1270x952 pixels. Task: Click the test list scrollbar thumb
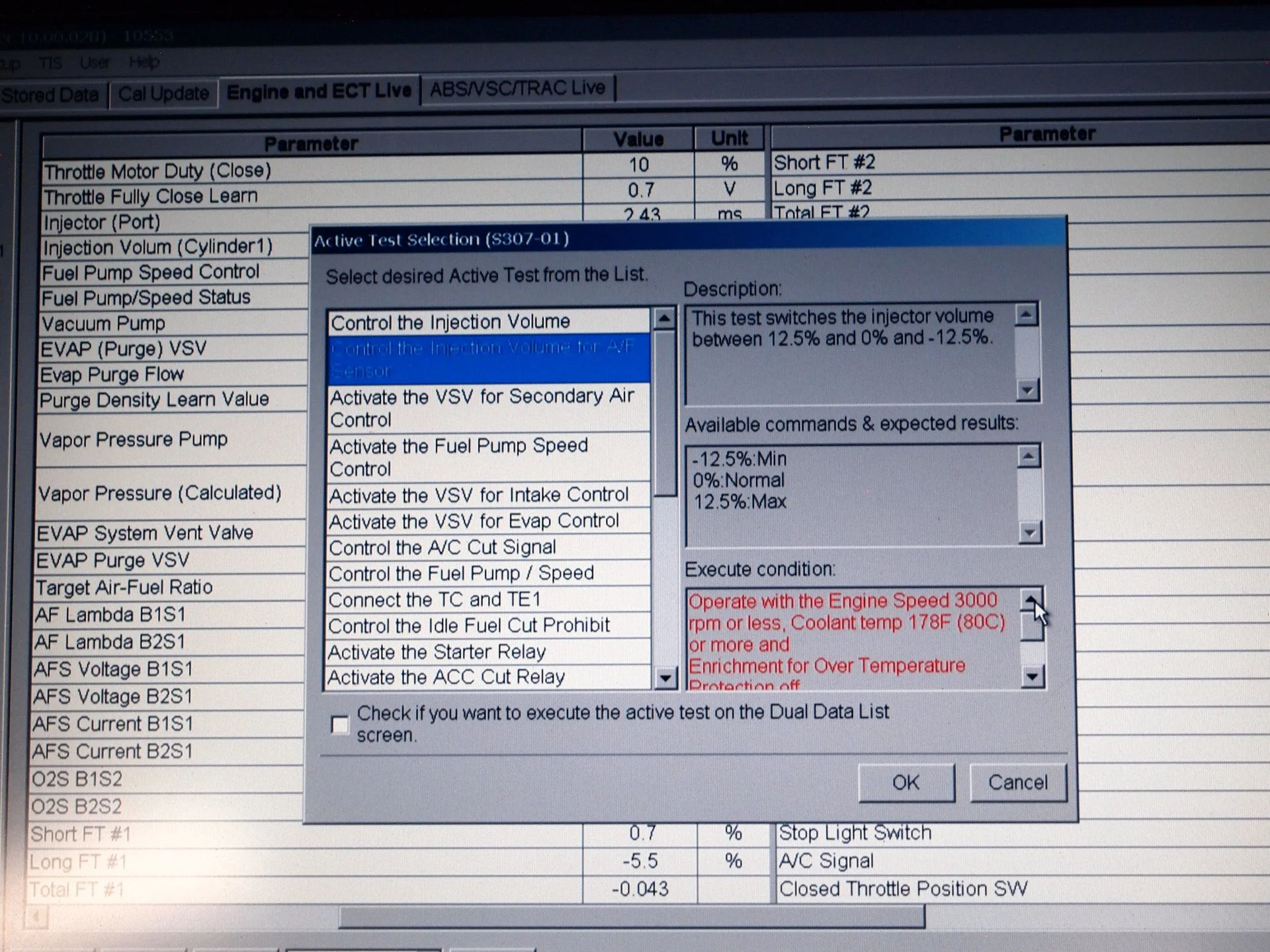pos(665,414)
